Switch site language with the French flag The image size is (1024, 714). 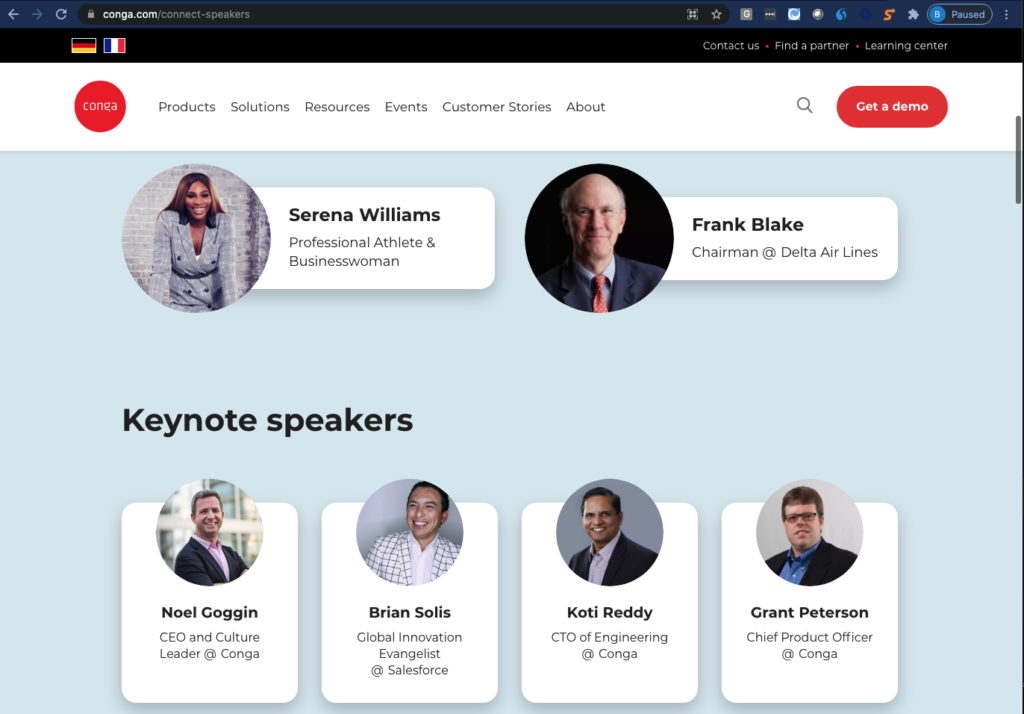point(114,45)
